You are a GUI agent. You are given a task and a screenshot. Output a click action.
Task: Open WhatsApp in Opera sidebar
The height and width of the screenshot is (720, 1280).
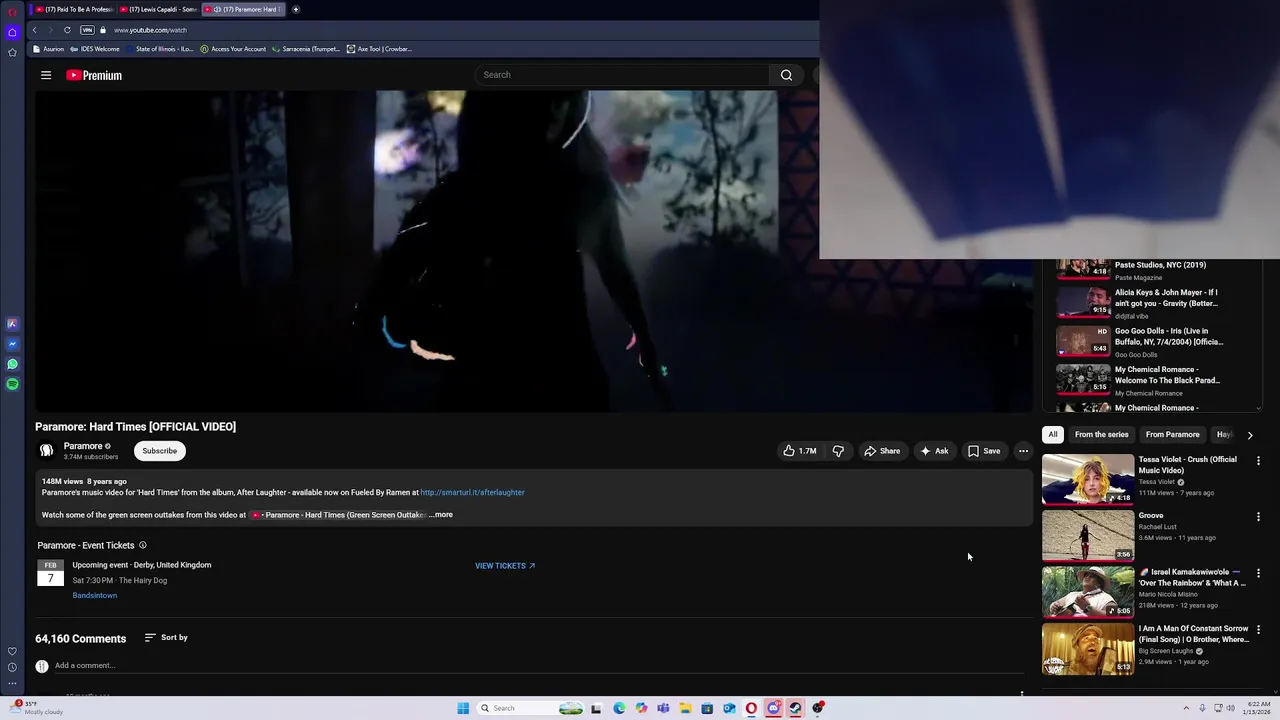pos(12,364)
